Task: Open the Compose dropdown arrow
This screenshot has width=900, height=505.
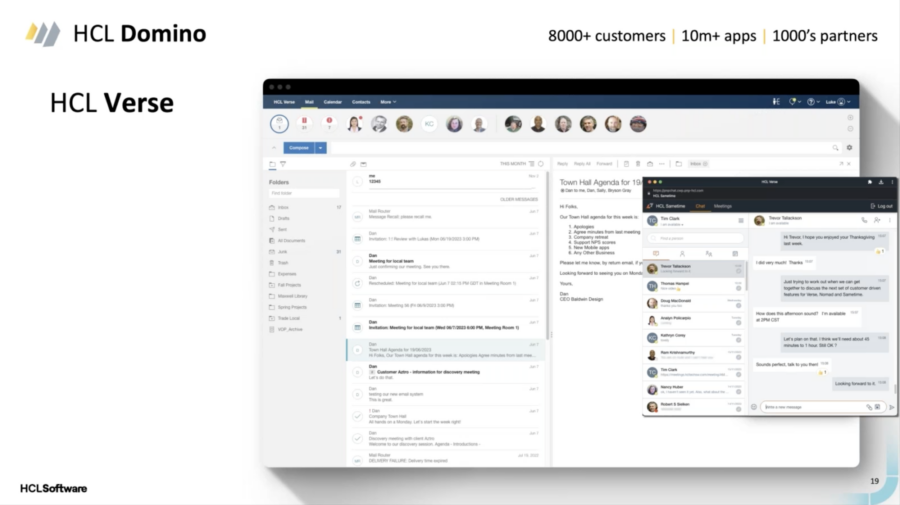Action: [321, 148]
